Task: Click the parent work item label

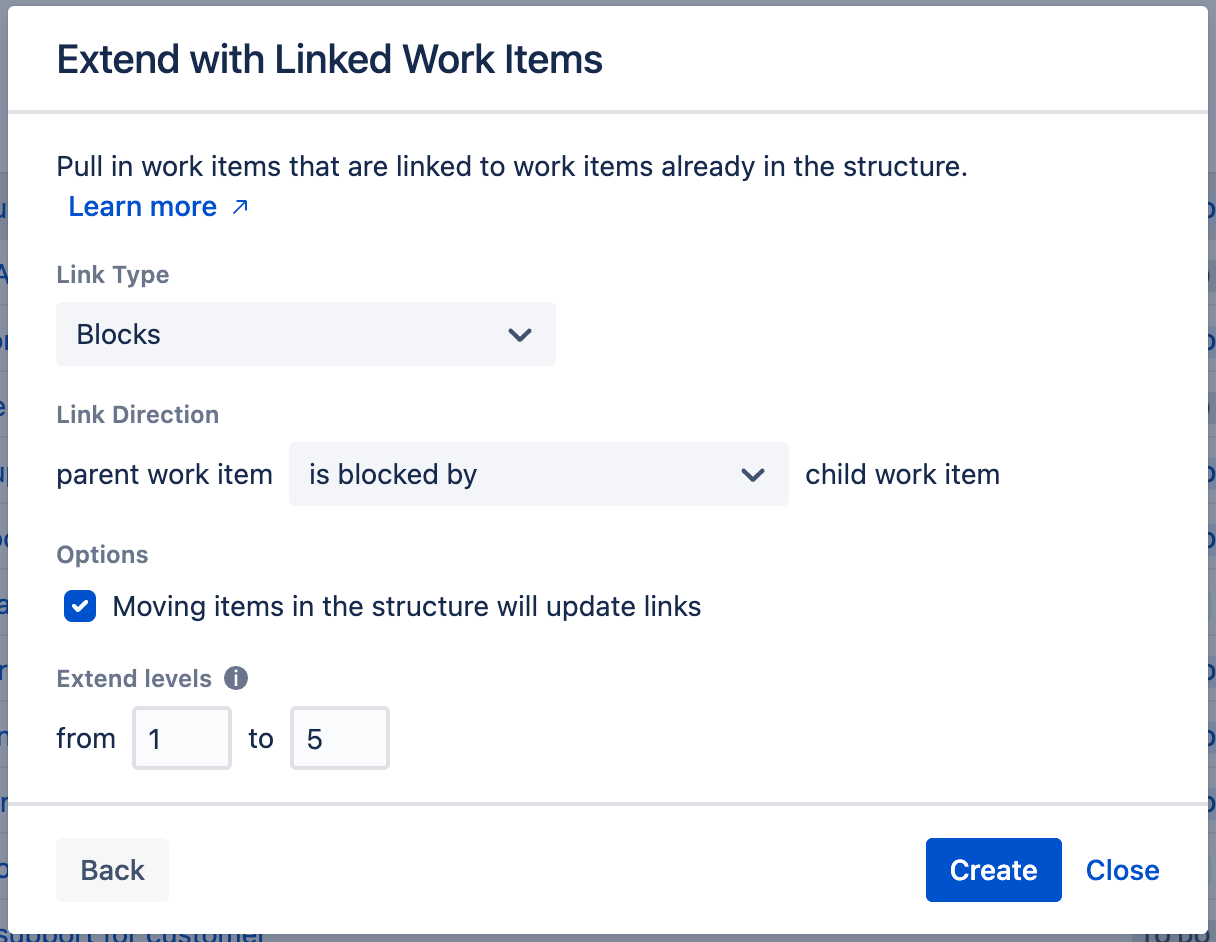Action: click(x=164, y=474)
